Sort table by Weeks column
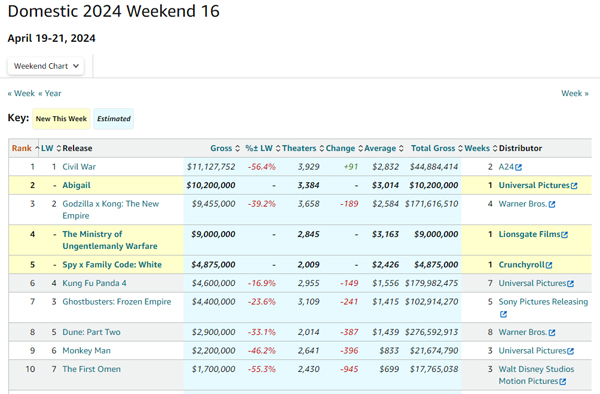600x394 pixels. (481, 148)
